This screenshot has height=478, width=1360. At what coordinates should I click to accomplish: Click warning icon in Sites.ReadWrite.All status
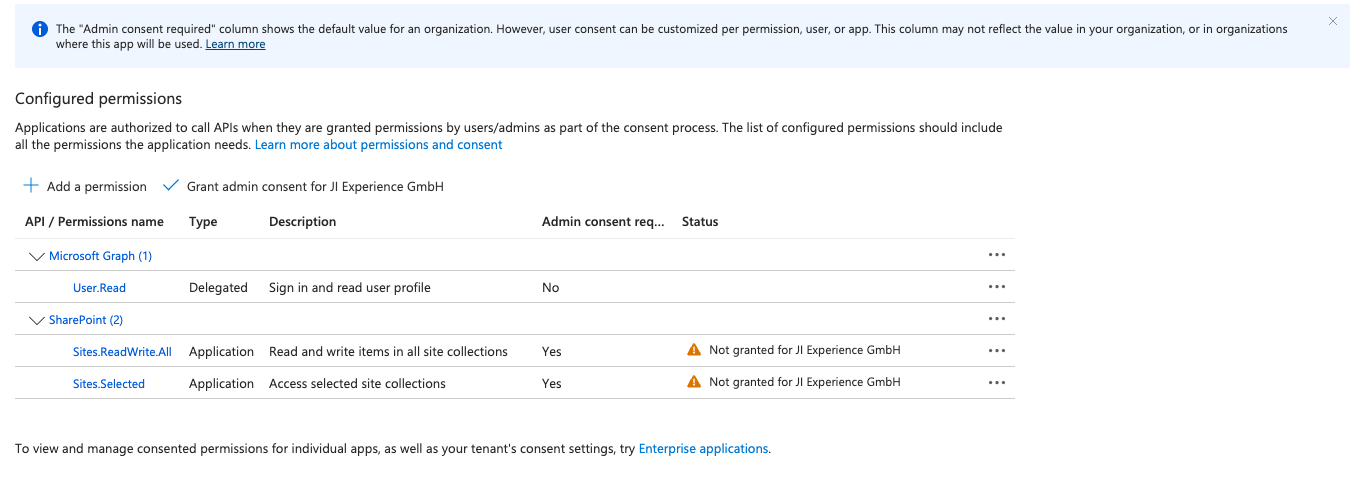pos(694,350)
